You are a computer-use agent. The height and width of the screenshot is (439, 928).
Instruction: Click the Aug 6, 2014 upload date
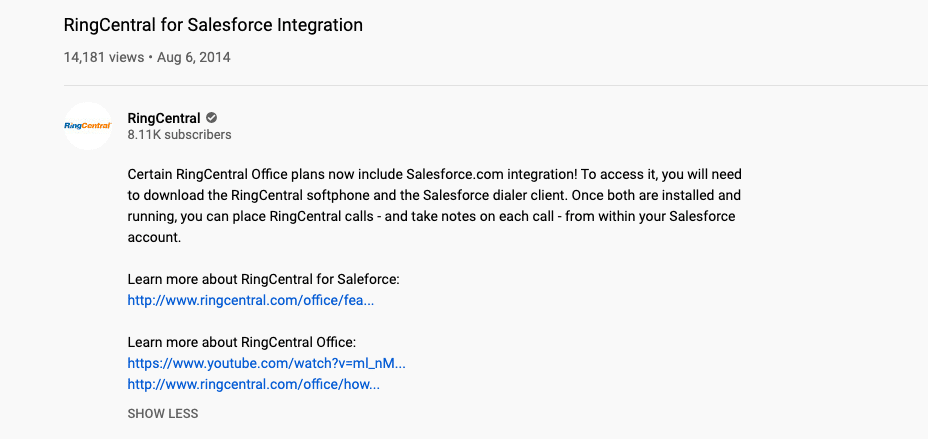194,57
